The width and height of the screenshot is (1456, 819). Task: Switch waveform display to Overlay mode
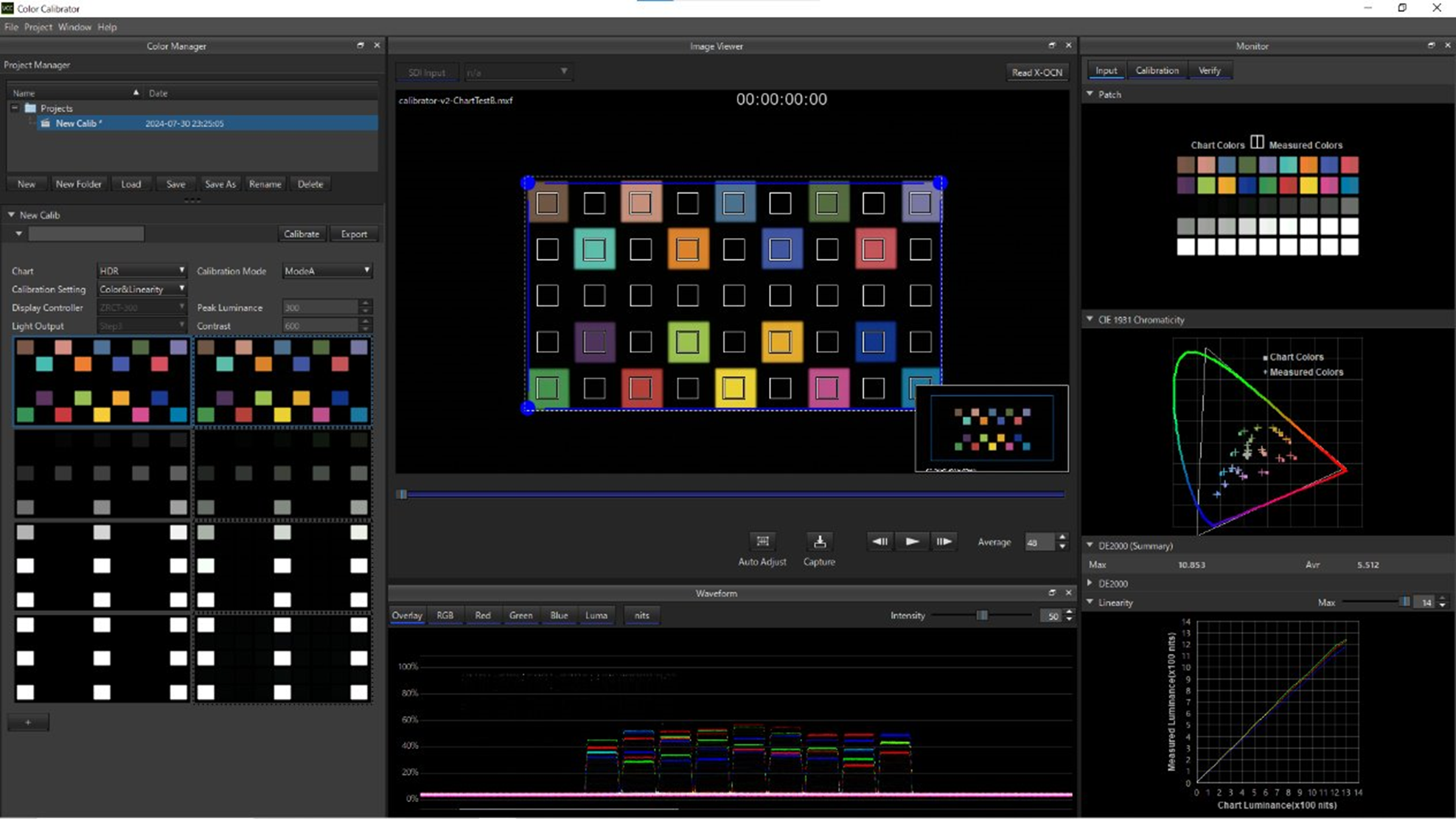point(407,615)
